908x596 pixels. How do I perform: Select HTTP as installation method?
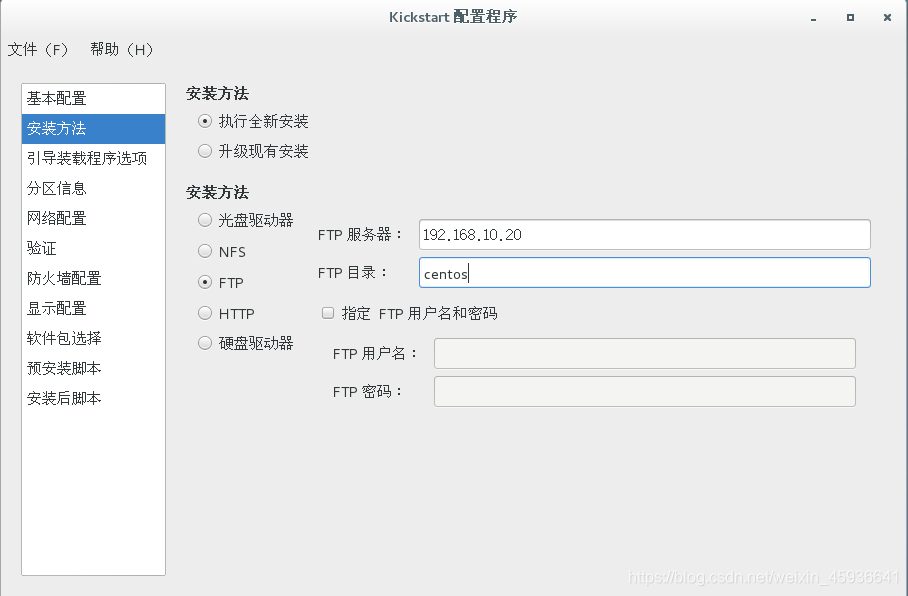coord(204,313)
